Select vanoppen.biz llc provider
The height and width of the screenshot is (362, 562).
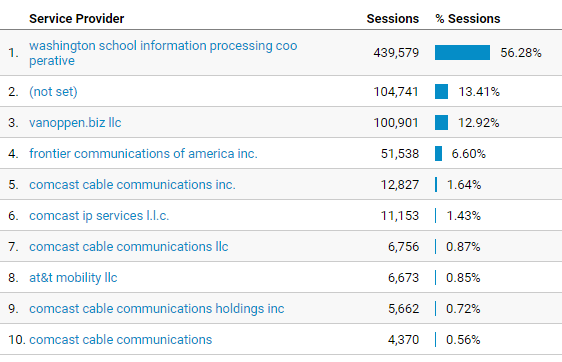[75, 123]
